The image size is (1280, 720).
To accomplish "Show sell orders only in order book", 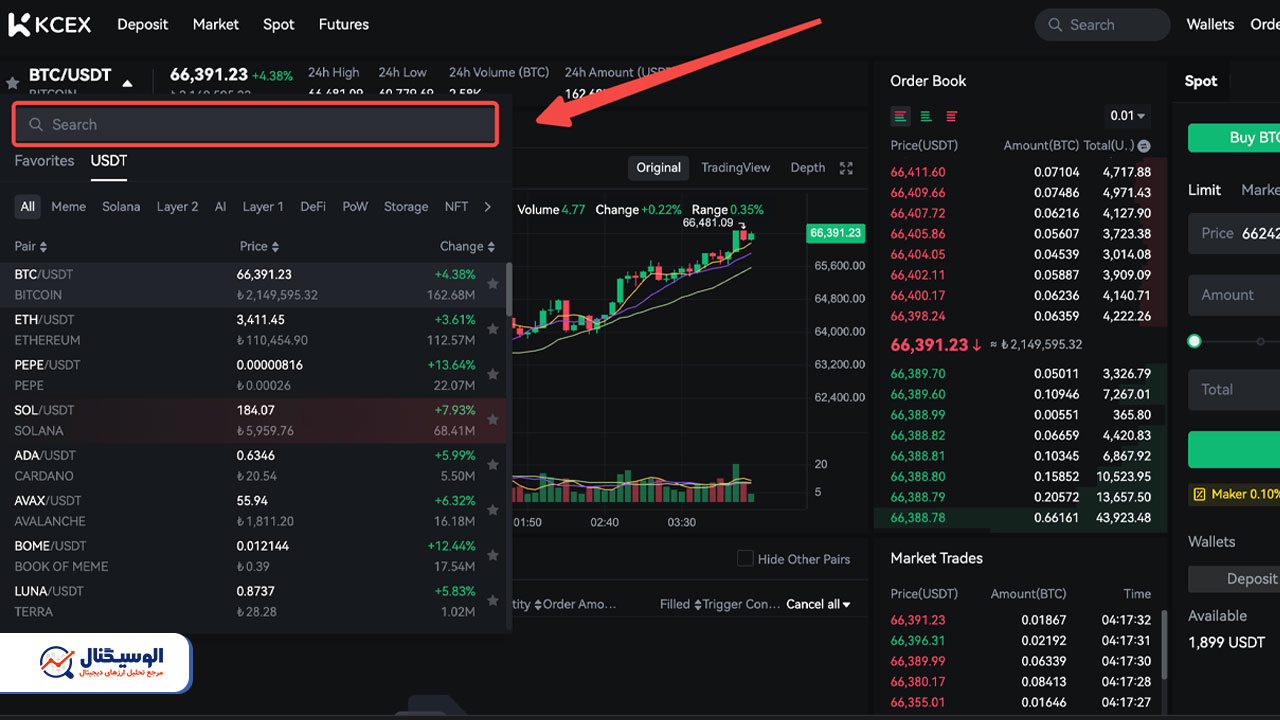I will pos(951,116).
